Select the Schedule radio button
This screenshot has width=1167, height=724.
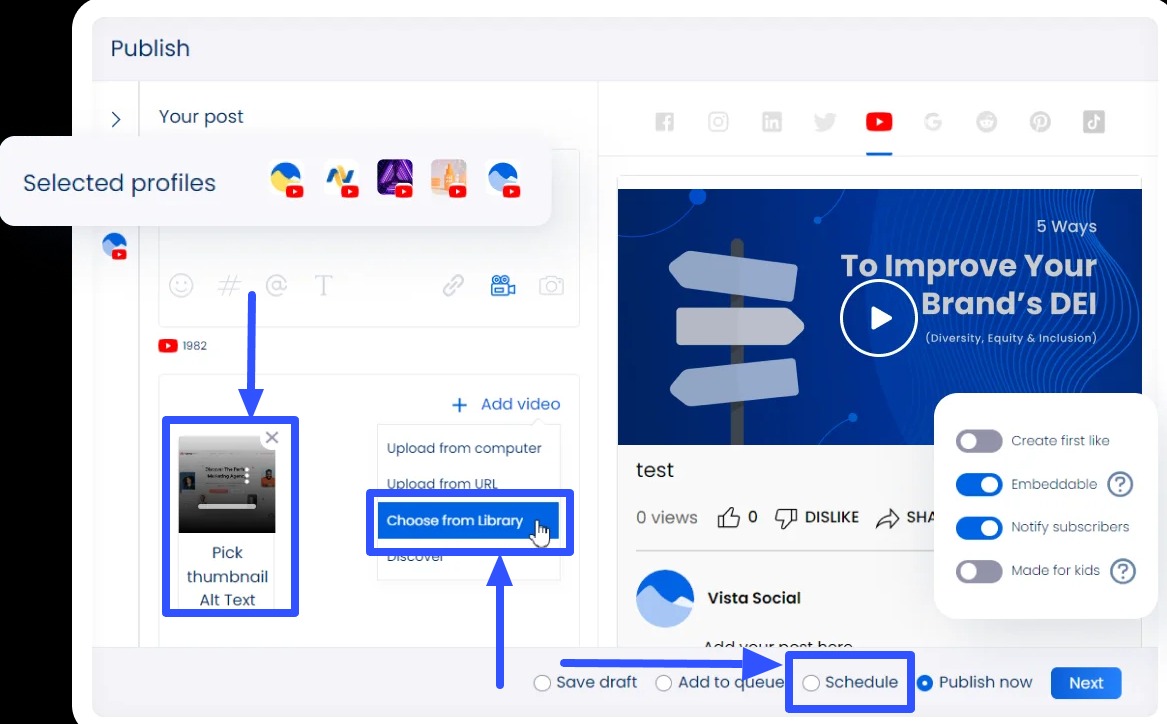coord(811,682)
